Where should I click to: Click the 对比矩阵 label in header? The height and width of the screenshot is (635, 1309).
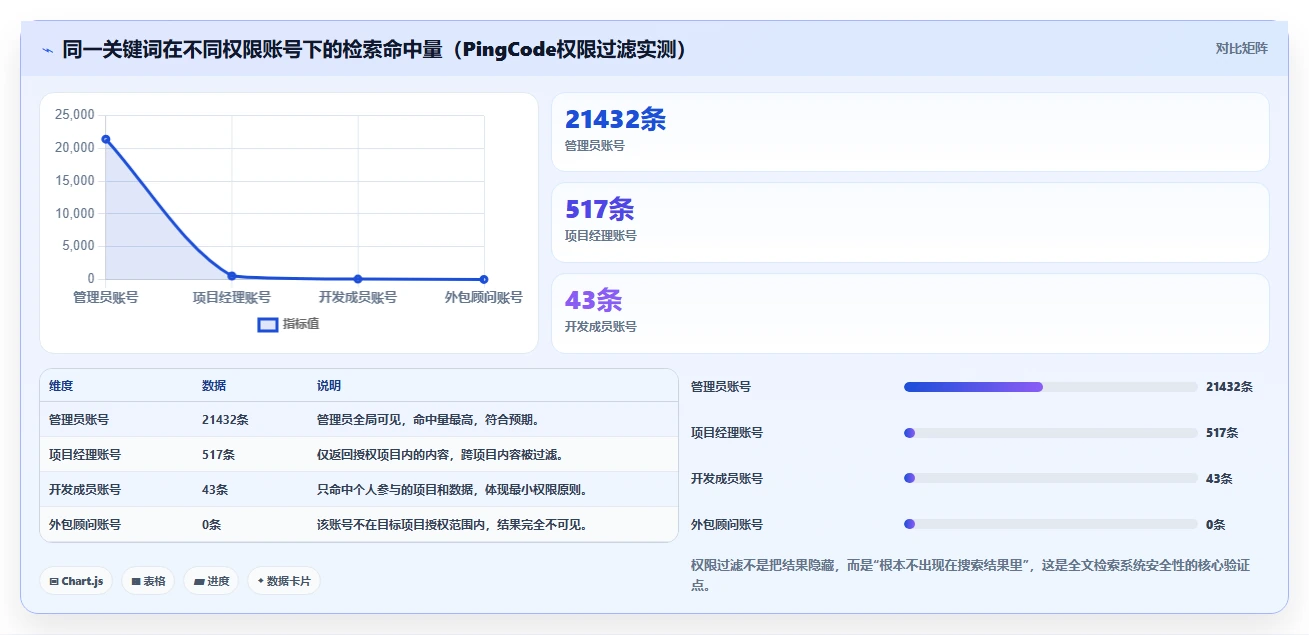(x=1241, y=48)
